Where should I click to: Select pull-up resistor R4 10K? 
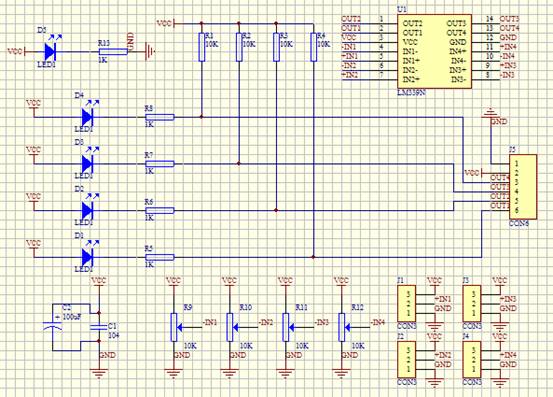(313, 47)
